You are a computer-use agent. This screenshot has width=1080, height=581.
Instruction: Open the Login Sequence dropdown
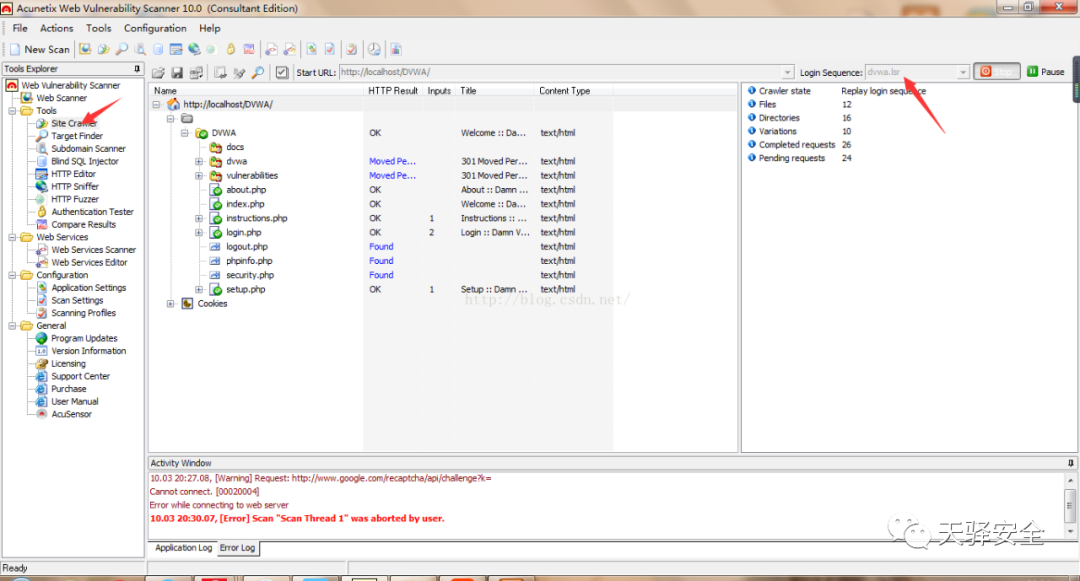963,72
